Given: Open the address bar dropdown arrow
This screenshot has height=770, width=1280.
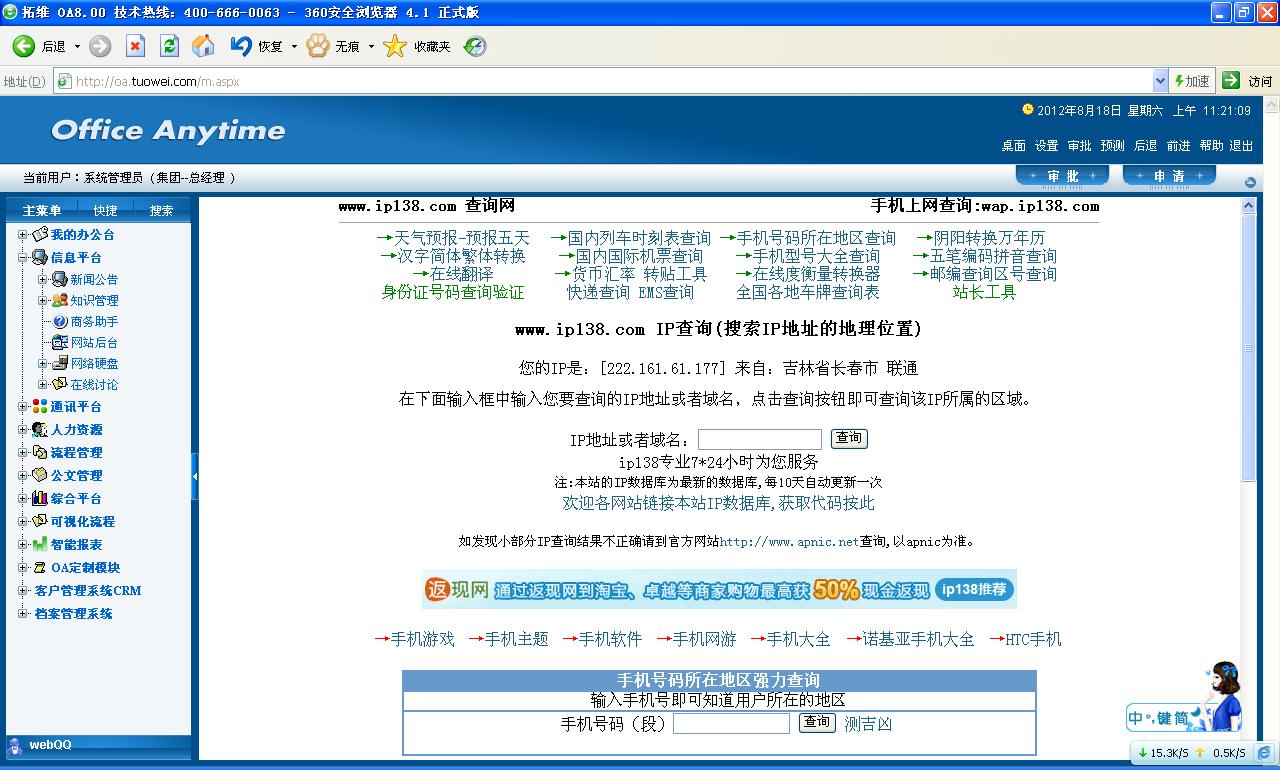Looking at the screenshot, I should [1160, 81].
